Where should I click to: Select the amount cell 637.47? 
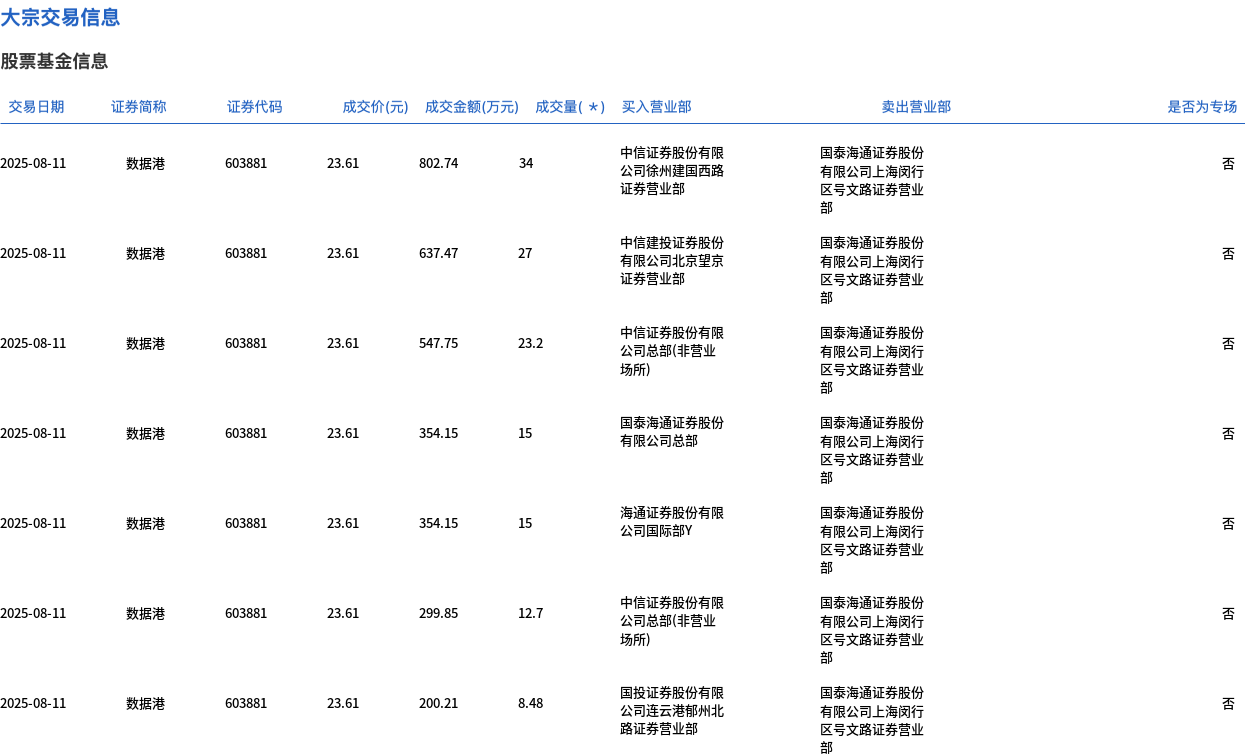pyautogui.click(x=439, y=253)
